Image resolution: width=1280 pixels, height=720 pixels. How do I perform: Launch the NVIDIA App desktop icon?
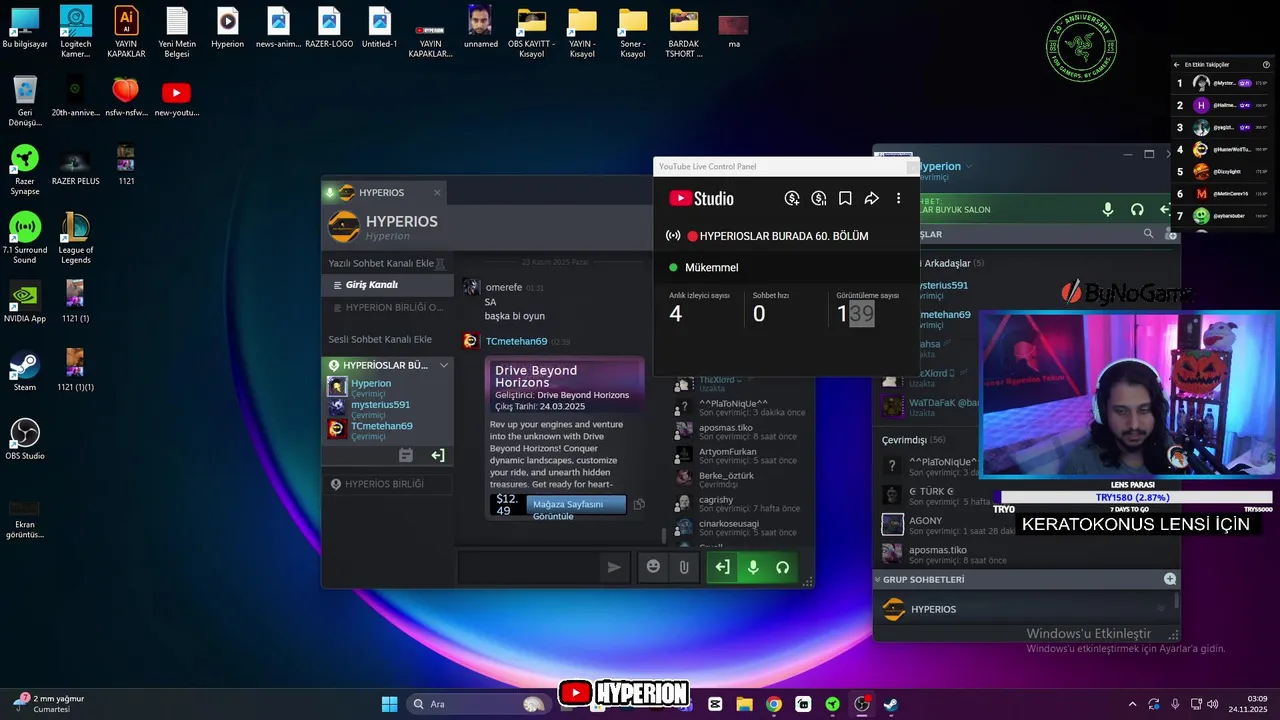(25, 302)
